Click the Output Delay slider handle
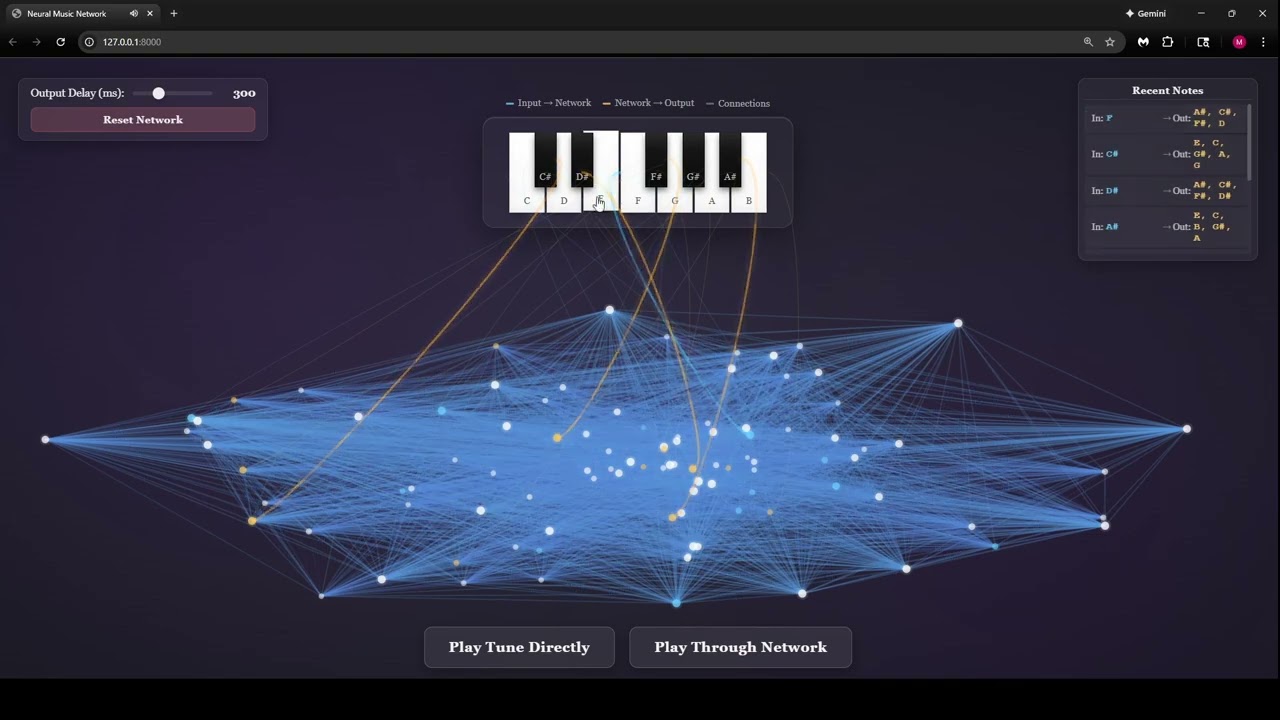1280x720 pixels. tap(158, 93)
